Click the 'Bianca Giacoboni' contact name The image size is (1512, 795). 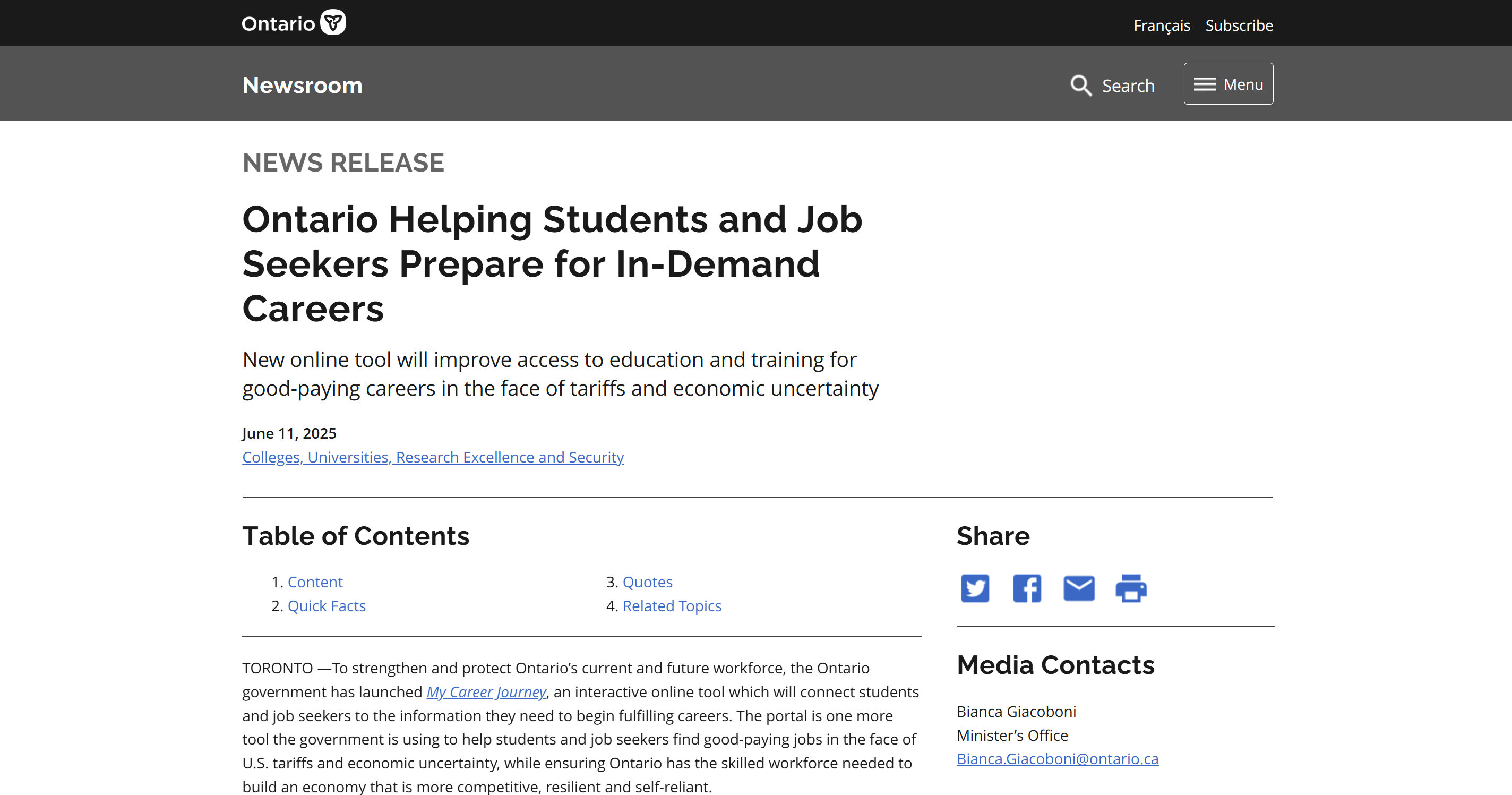[1017, 712]
